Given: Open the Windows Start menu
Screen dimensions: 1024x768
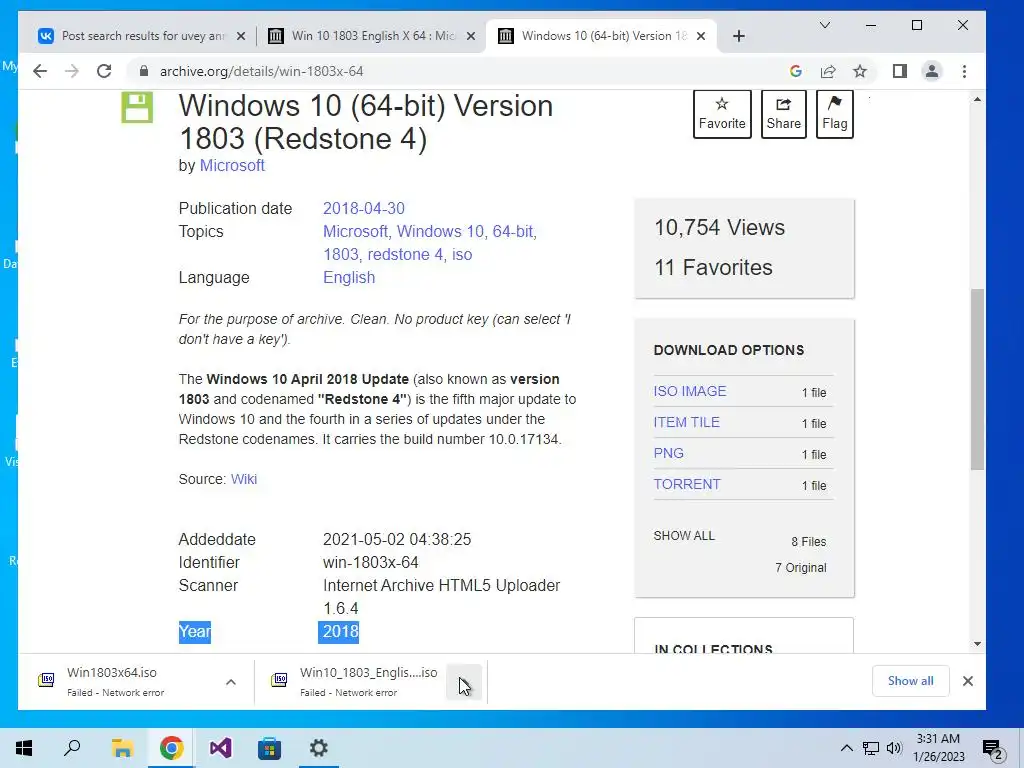Looking at the screenshot, I should pos(24,748).
